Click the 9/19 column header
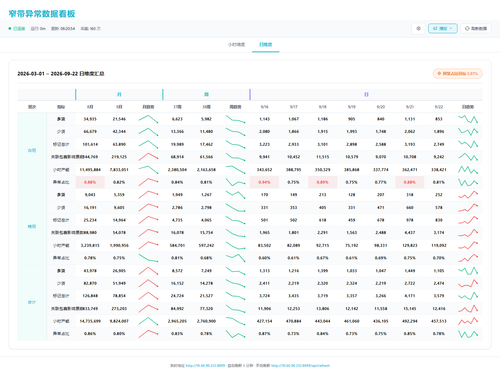This screenshot has width=500, height=374. point(352,107)
